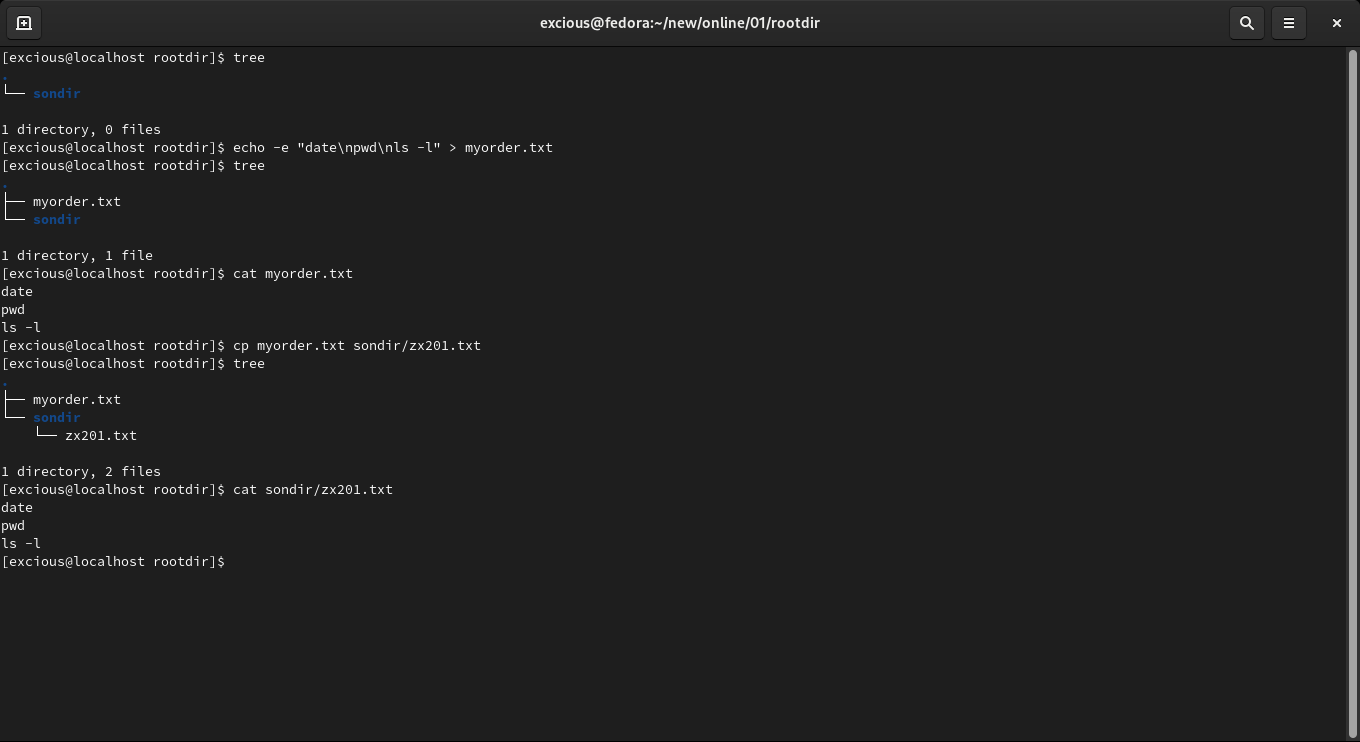
Task: Click the window title excious@fedora path
Action: [680, 22]
